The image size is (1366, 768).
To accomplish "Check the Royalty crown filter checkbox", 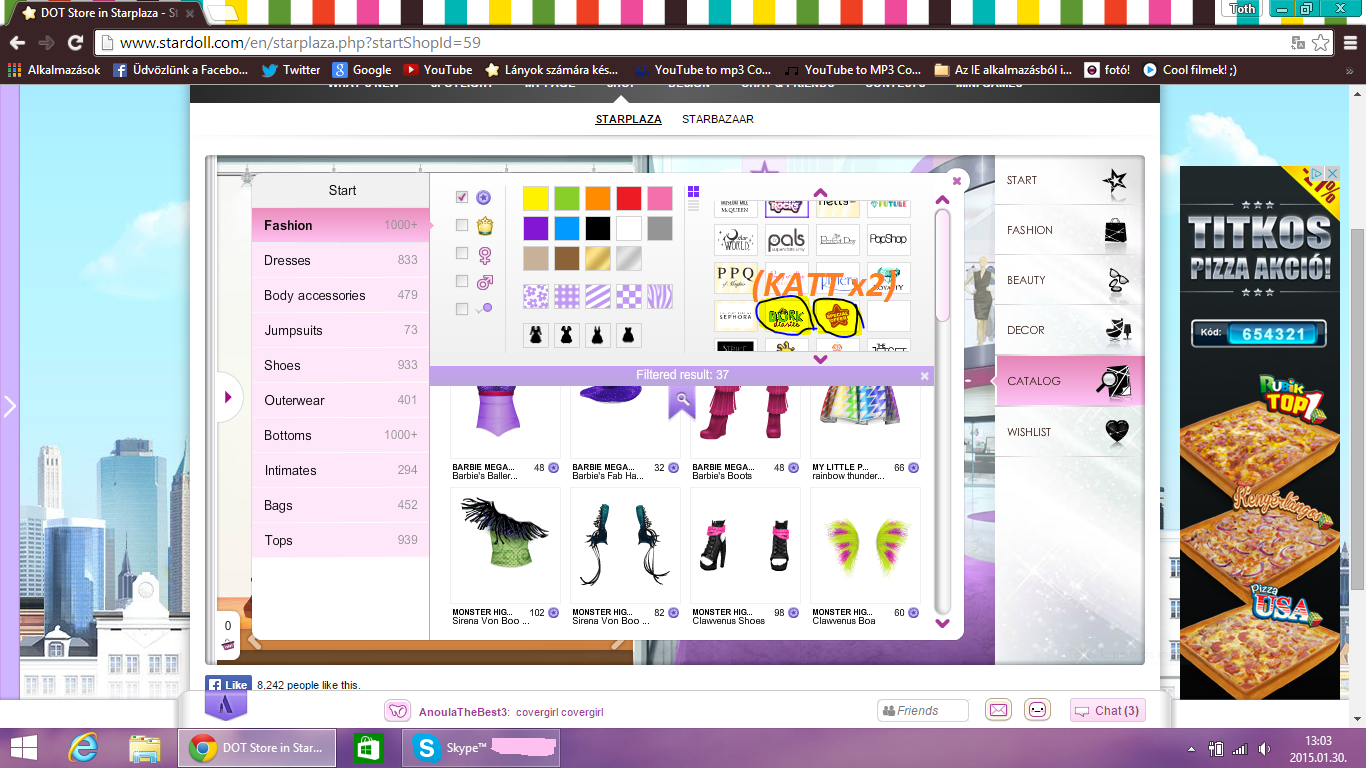I will (462, 225).
